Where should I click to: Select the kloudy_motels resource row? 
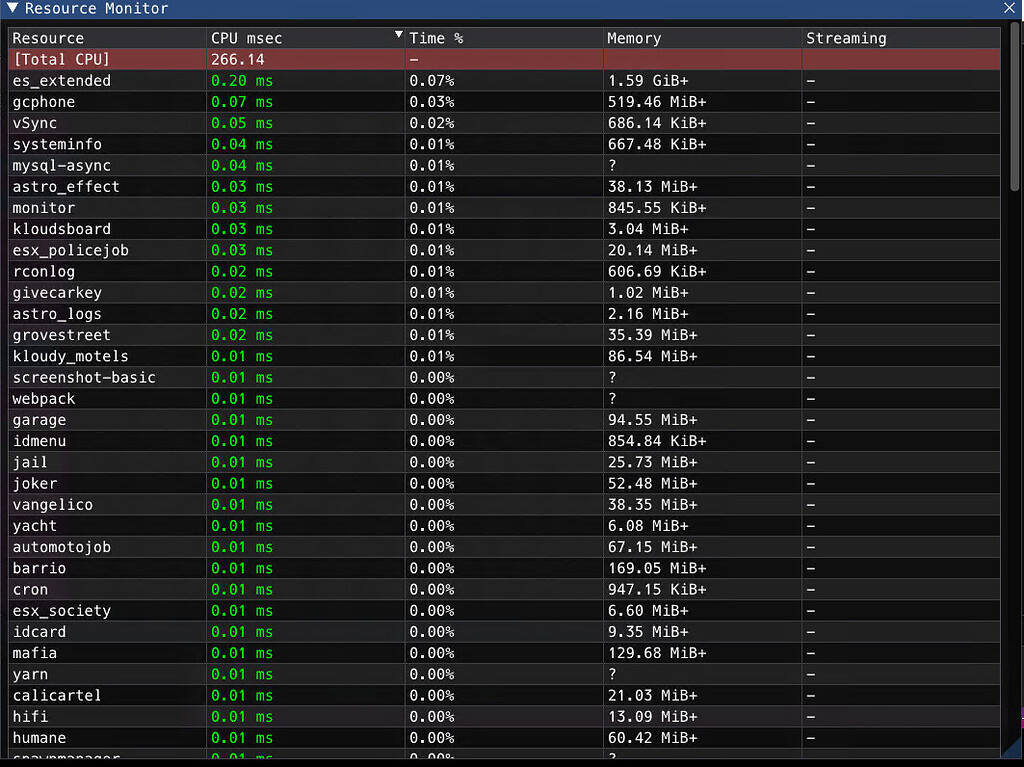(x=300, y=356)
